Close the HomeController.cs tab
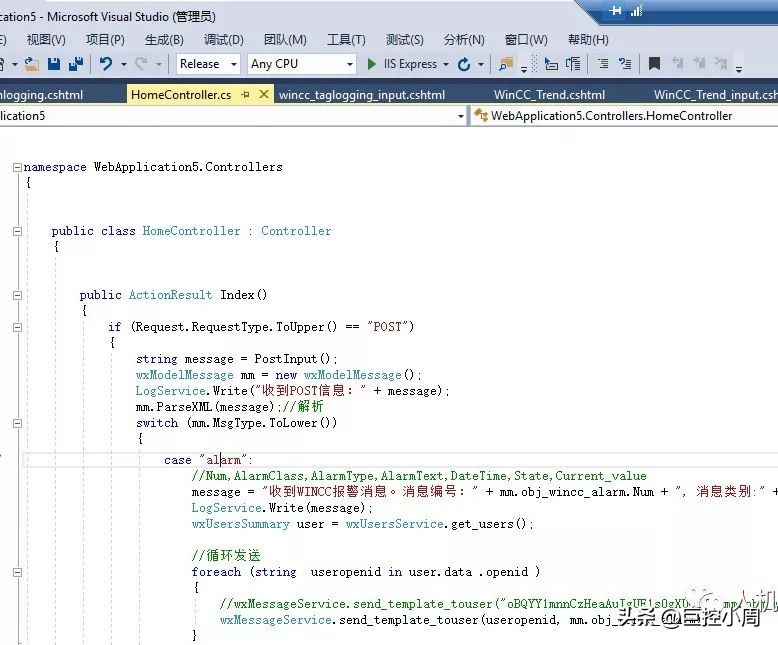This screenshot has width=778, height=645. (264, 94)
